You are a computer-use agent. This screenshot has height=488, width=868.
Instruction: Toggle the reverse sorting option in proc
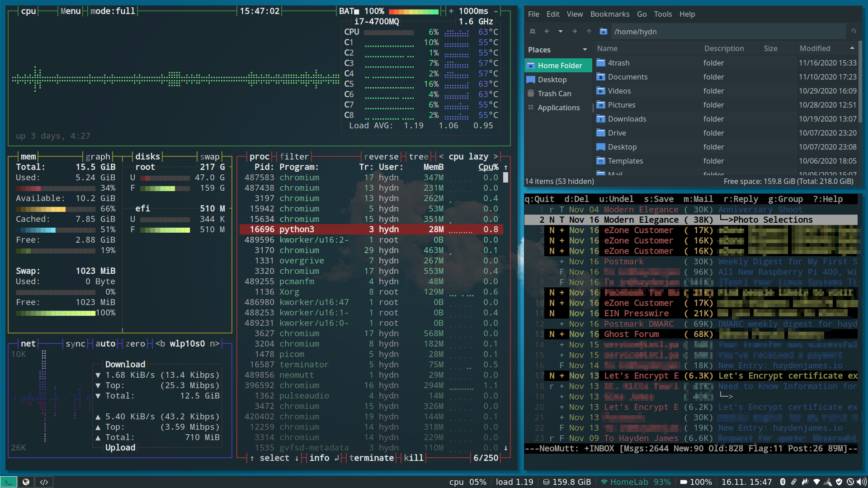pyautogui.click(x=383, y=156)
